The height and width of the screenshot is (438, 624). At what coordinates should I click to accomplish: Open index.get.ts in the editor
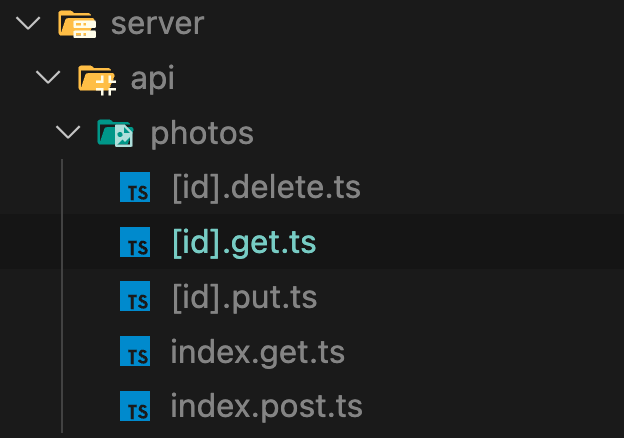[x=257, y=352]
